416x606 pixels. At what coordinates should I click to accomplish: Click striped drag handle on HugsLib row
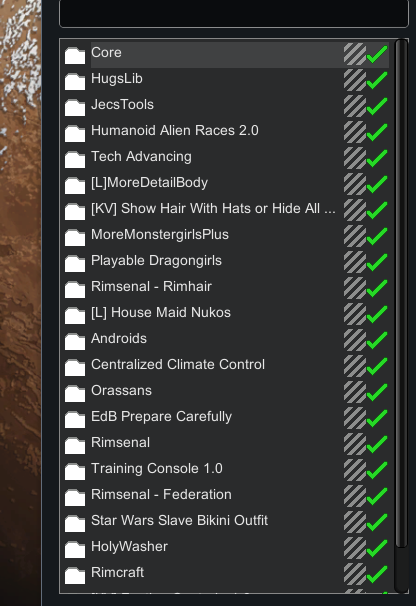(355, 80)
